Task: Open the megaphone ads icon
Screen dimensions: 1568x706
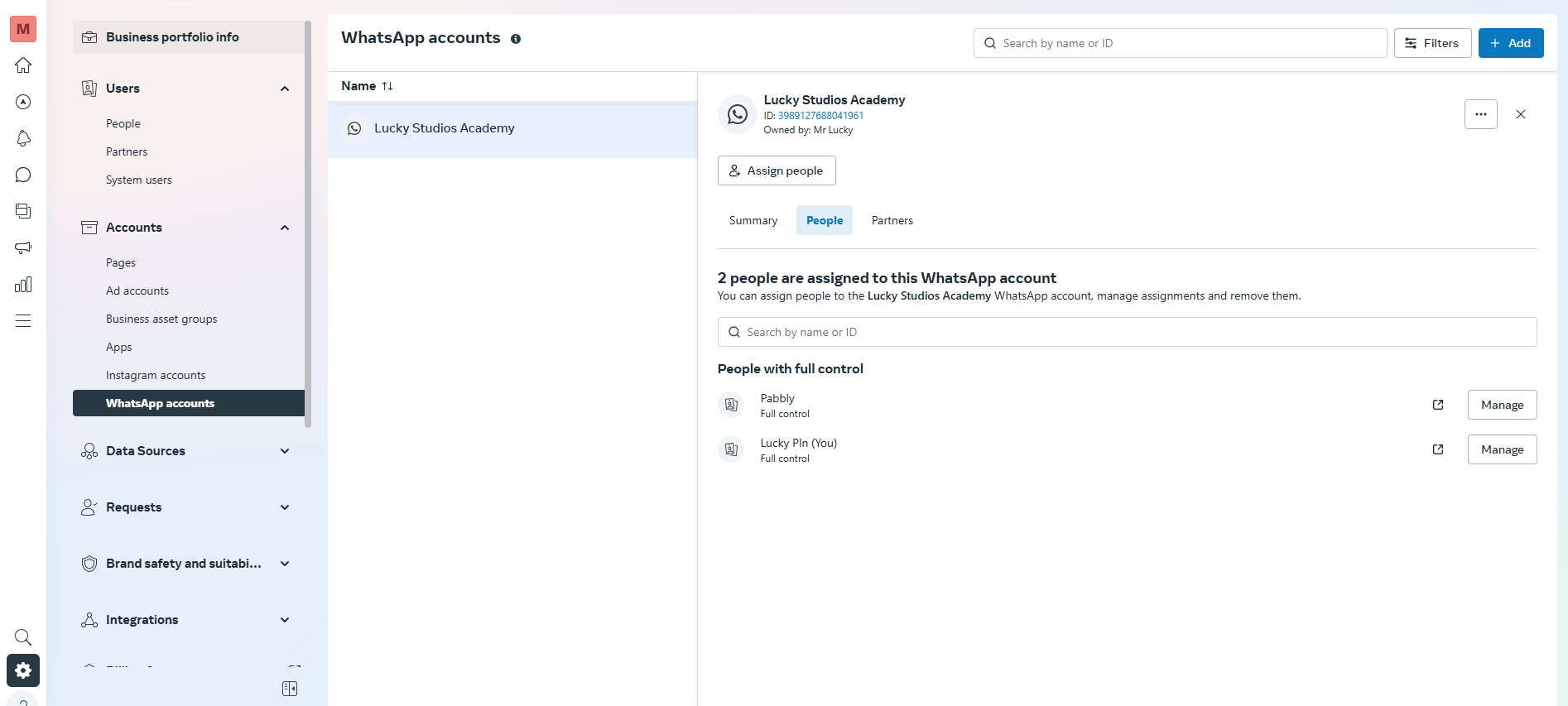Action: [23, 247]
